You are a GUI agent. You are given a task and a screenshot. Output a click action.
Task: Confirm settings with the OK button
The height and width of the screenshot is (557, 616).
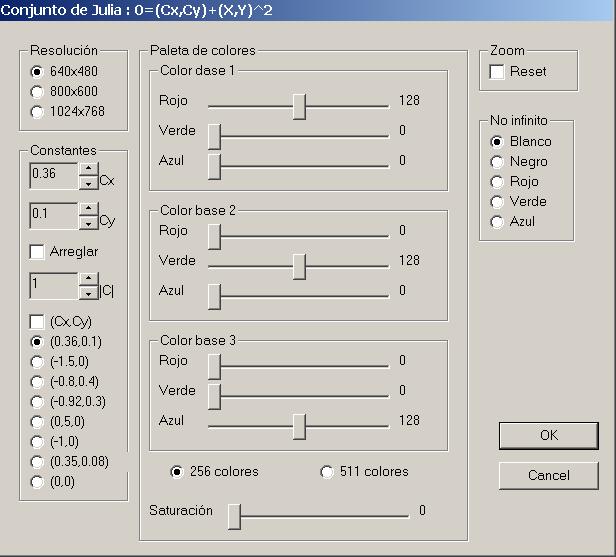(549, 436)
